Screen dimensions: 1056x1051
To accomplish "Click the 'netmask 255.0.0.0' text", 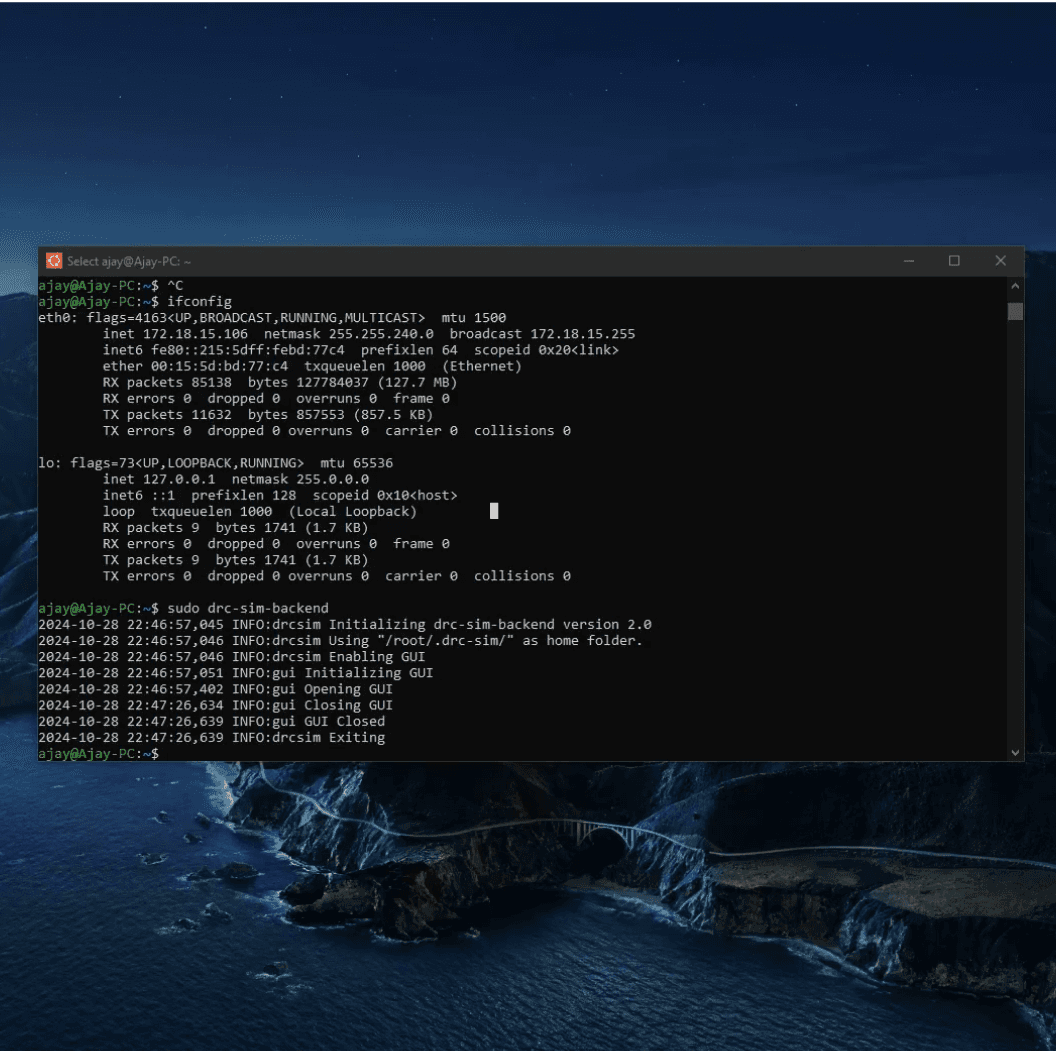I will (300, 479).
